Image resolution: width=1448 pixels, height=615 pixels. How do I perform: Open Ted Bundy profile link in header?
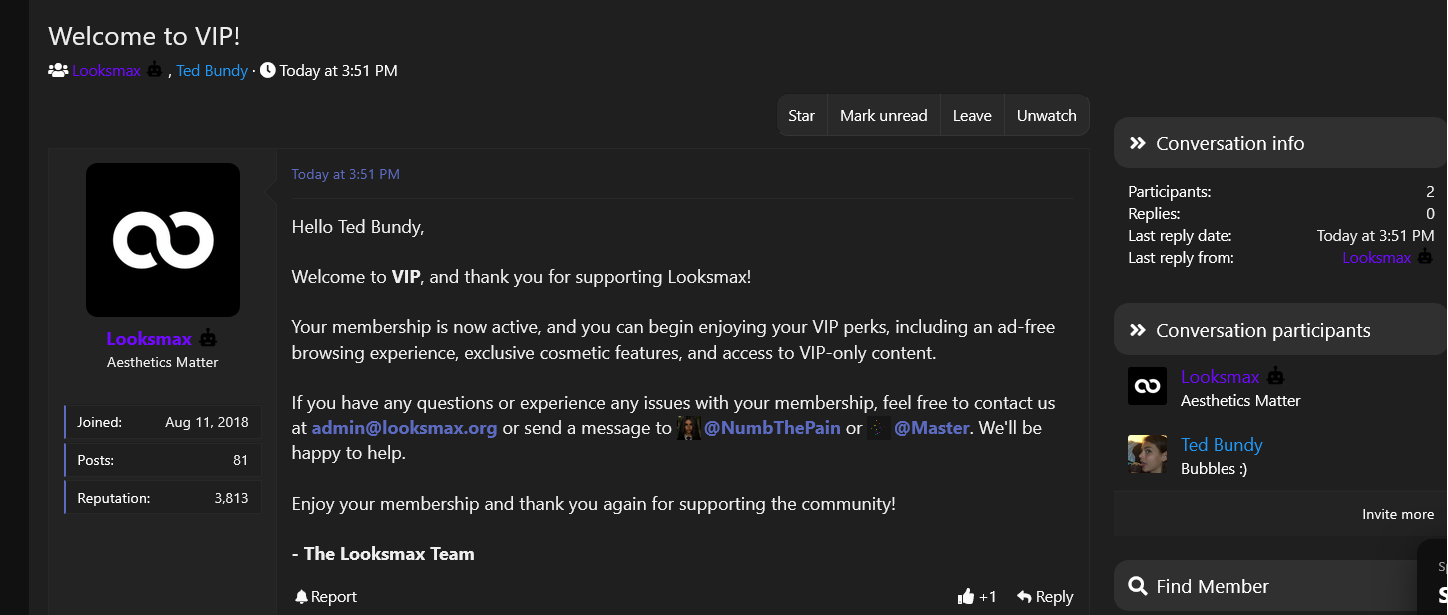point(212,71)
